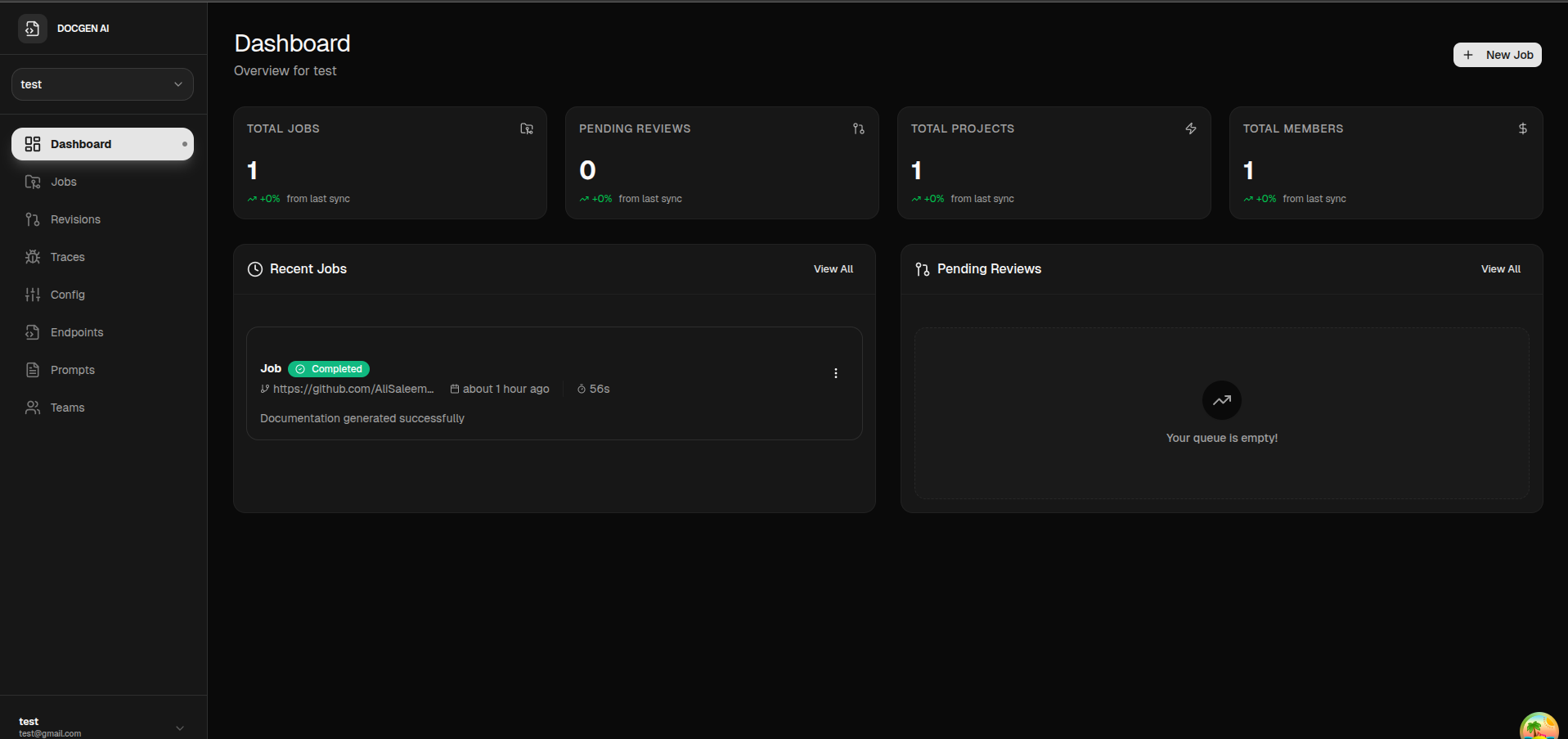
Task: Click View All in Recent Jobs
Action: pyautogui.click(x=833, y=269)
